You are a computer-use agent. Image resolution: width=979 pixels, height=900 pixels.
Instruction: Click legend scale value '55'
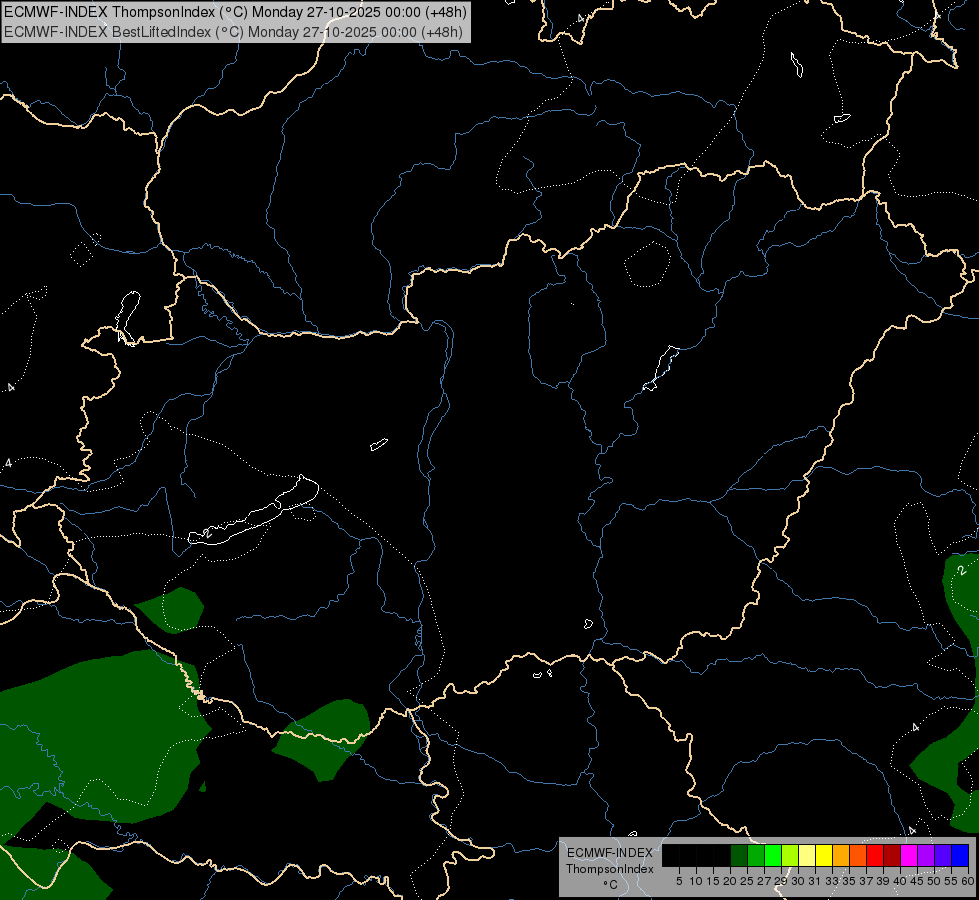[951, 881]
